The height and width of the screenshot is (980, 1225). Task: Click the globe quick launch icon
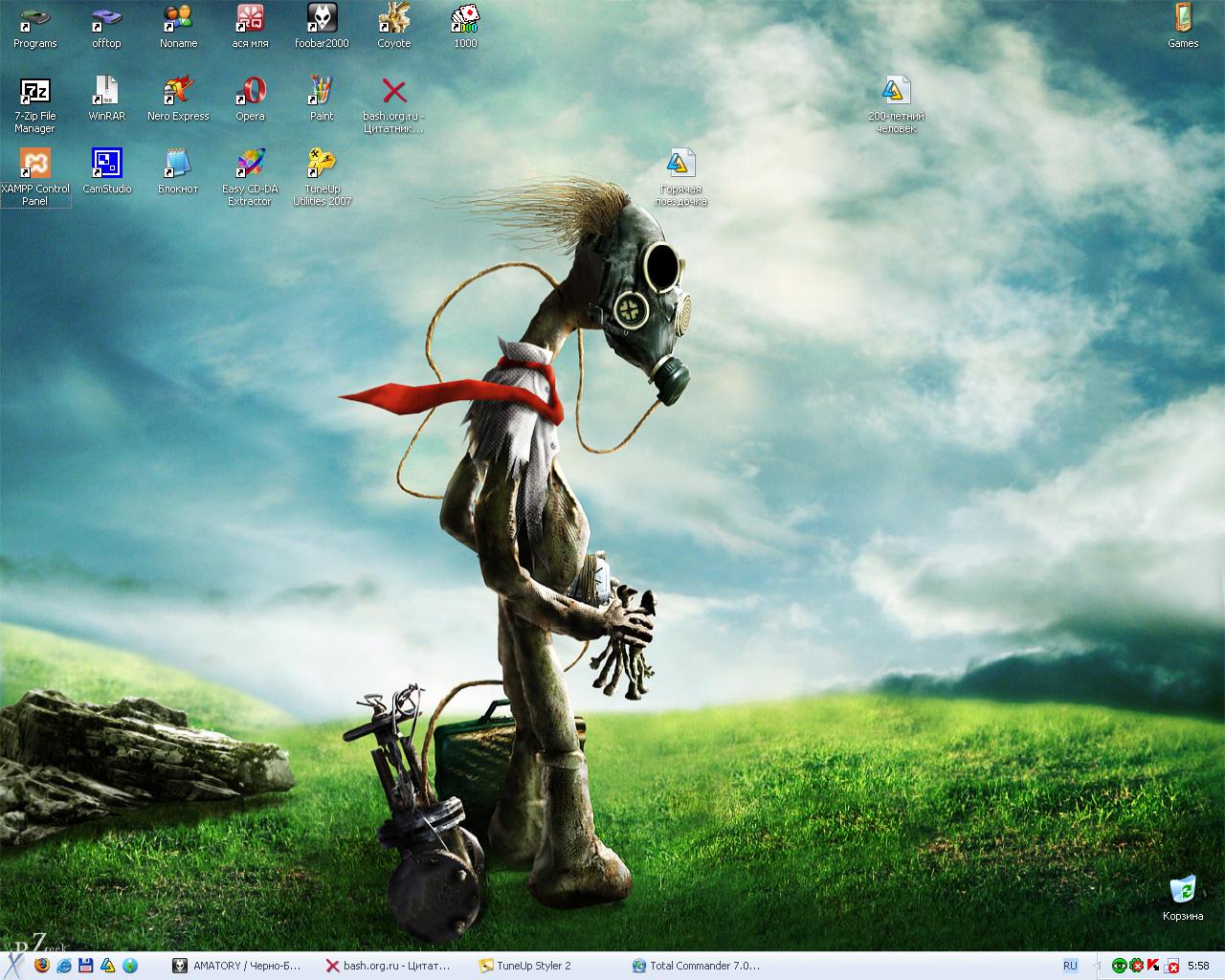point(130,966)
